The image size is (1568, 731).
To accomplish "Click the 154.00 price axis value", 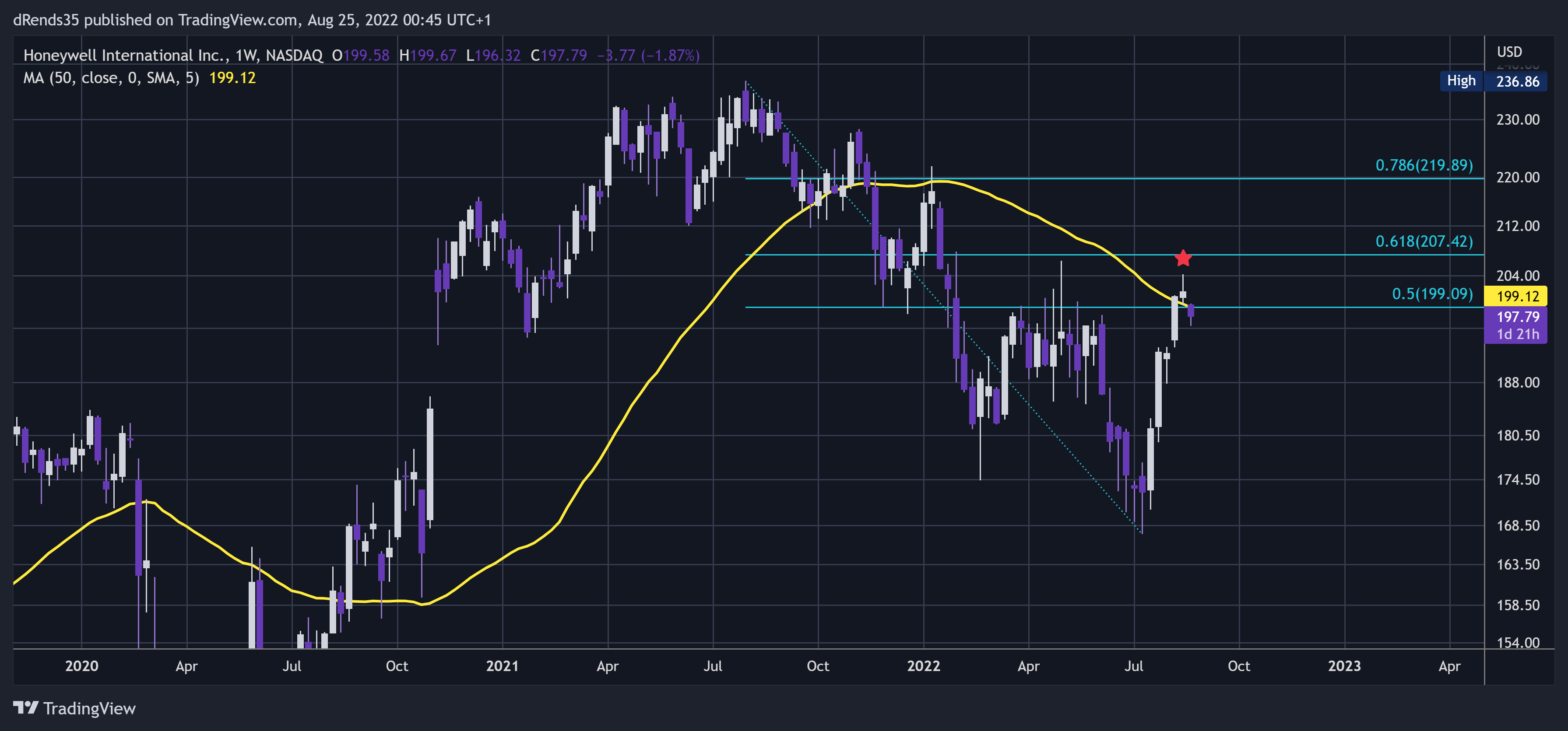I will point(1518,643).
